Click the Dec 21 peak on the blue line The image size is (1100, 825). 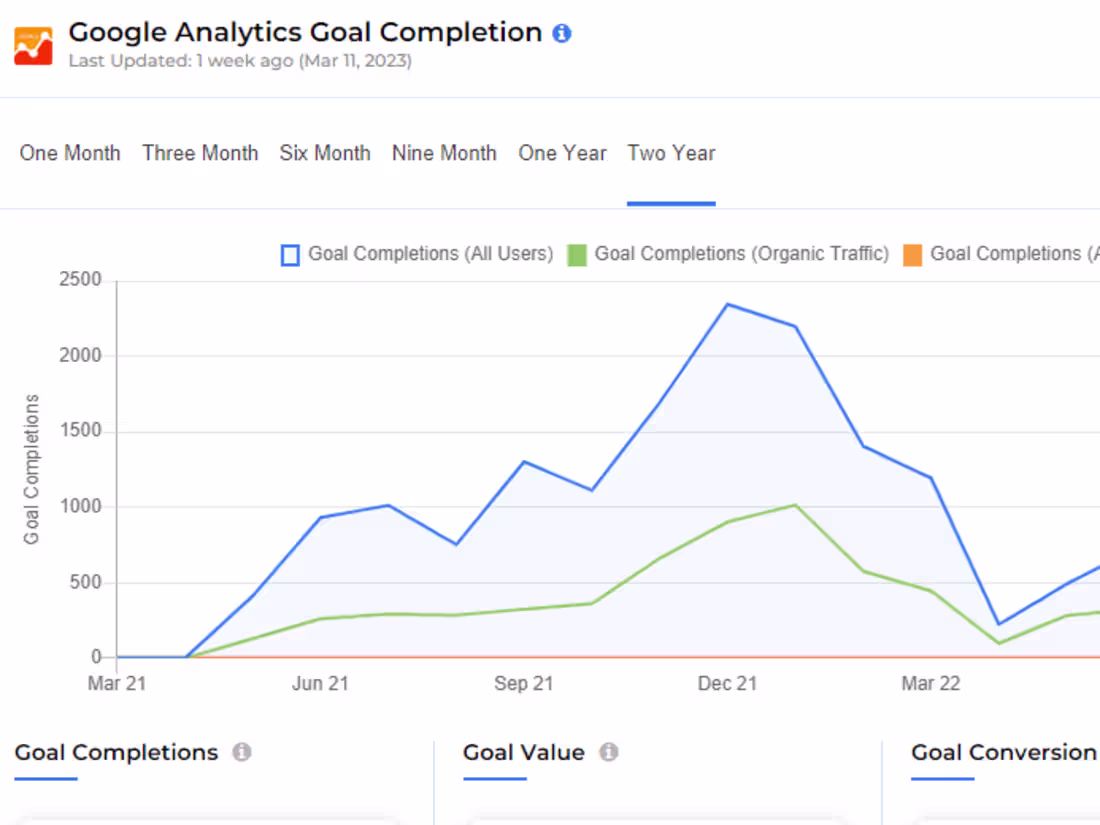point(727,304)
